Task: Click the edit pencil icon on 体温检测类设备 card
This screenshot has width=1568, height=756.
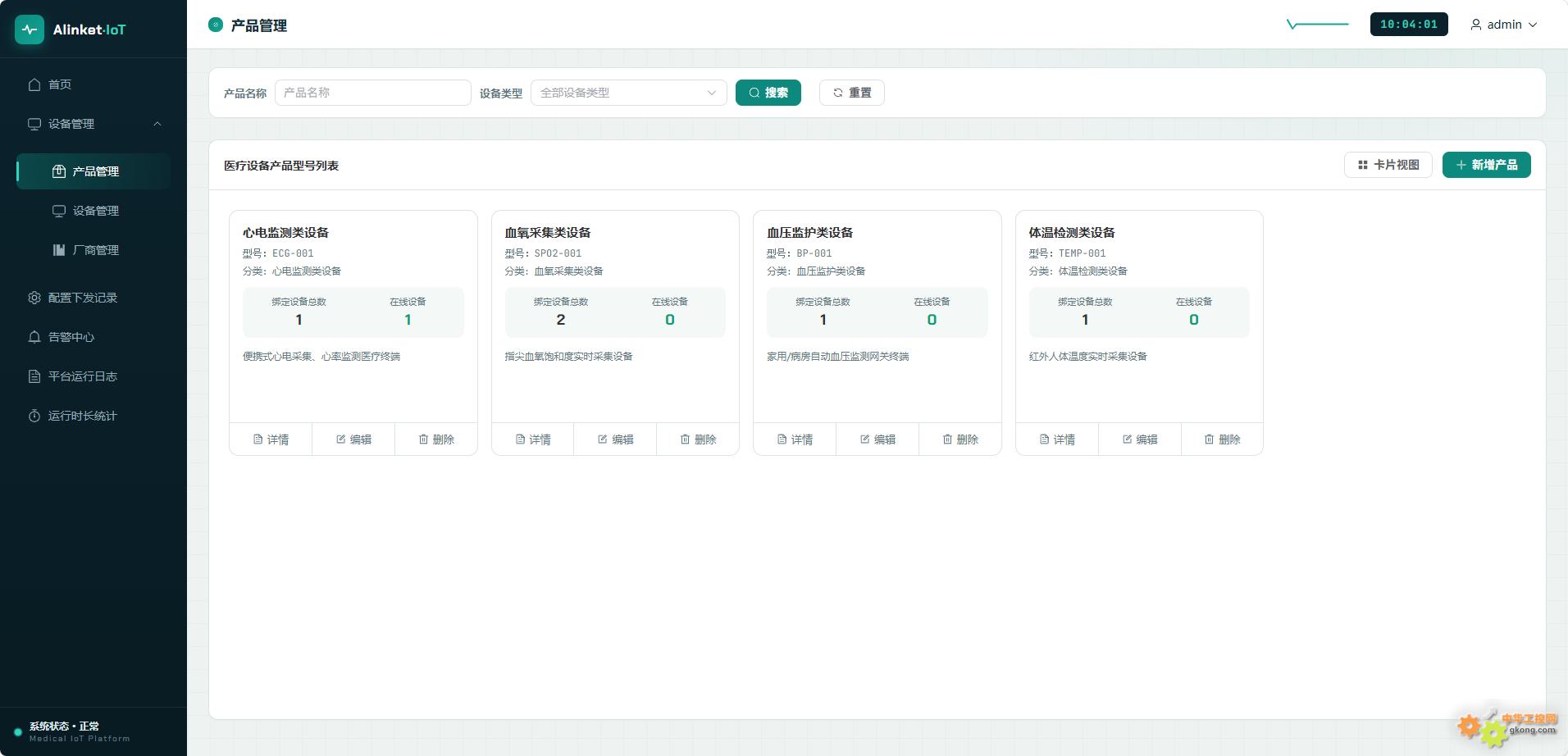Action: (x=1128, y=439)
